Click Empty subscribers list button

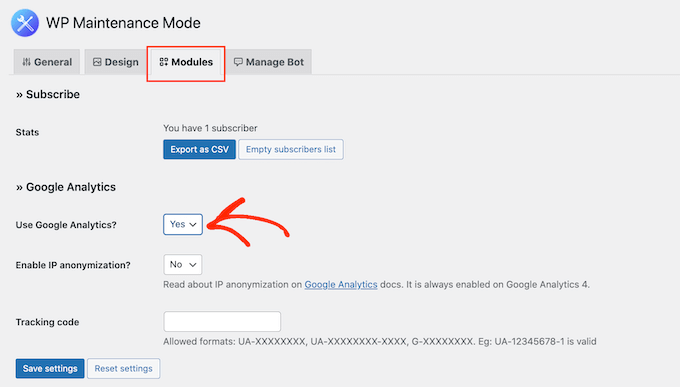click(291, 149)
